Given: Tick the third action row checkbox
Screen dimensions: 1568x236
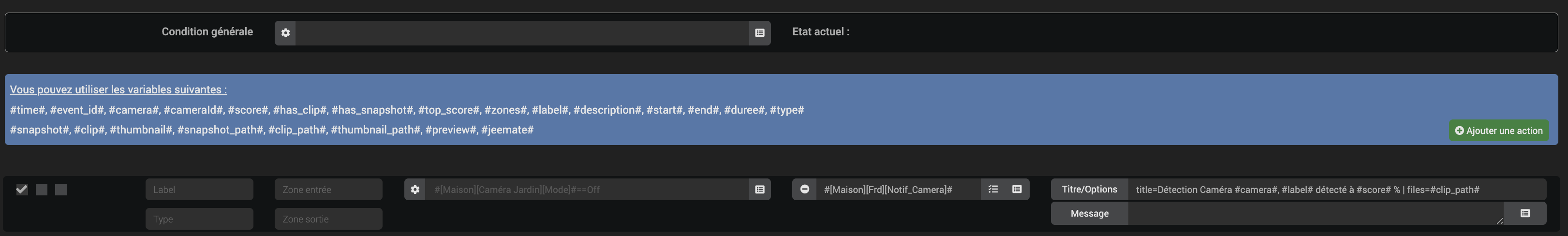Looking at the screenshot, I should click(61, 190).
